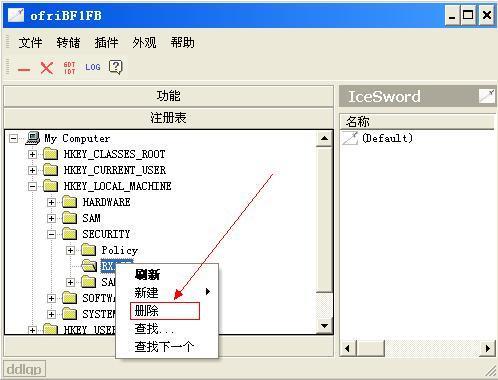498x380 pixels.
Task: Expand the HARDWARE node
Action: [51, 202]
